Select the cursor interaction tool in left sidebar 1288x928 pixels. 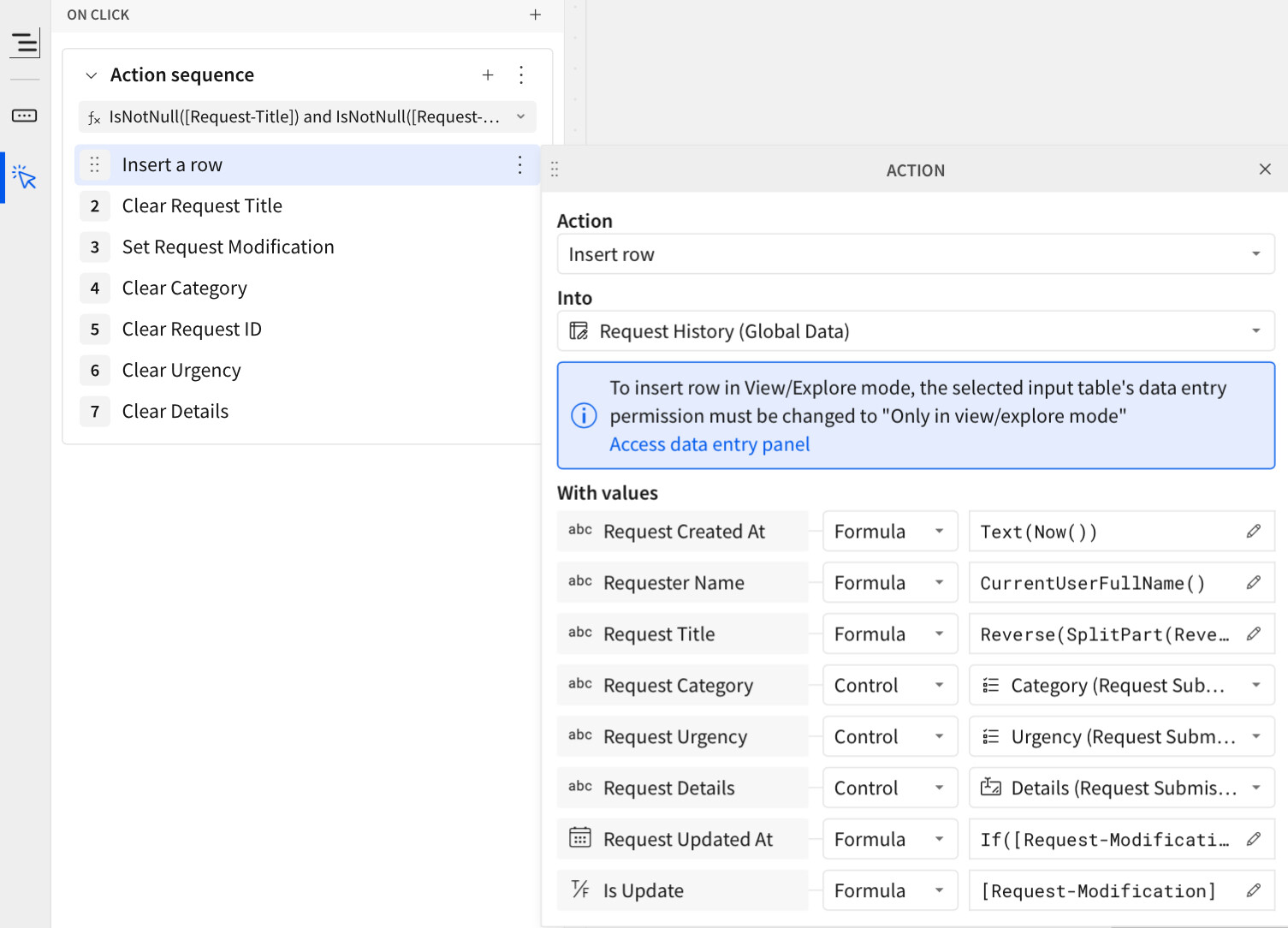point(25,177)
